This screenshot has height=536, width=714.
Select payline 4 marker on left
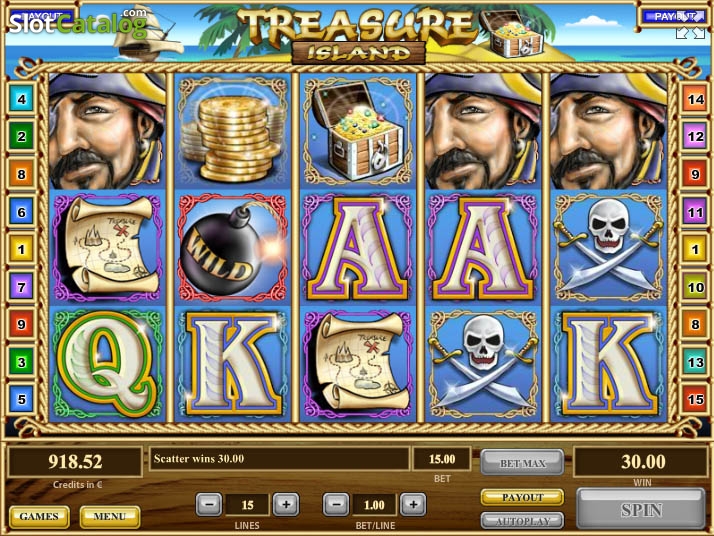tap(21, 98)
